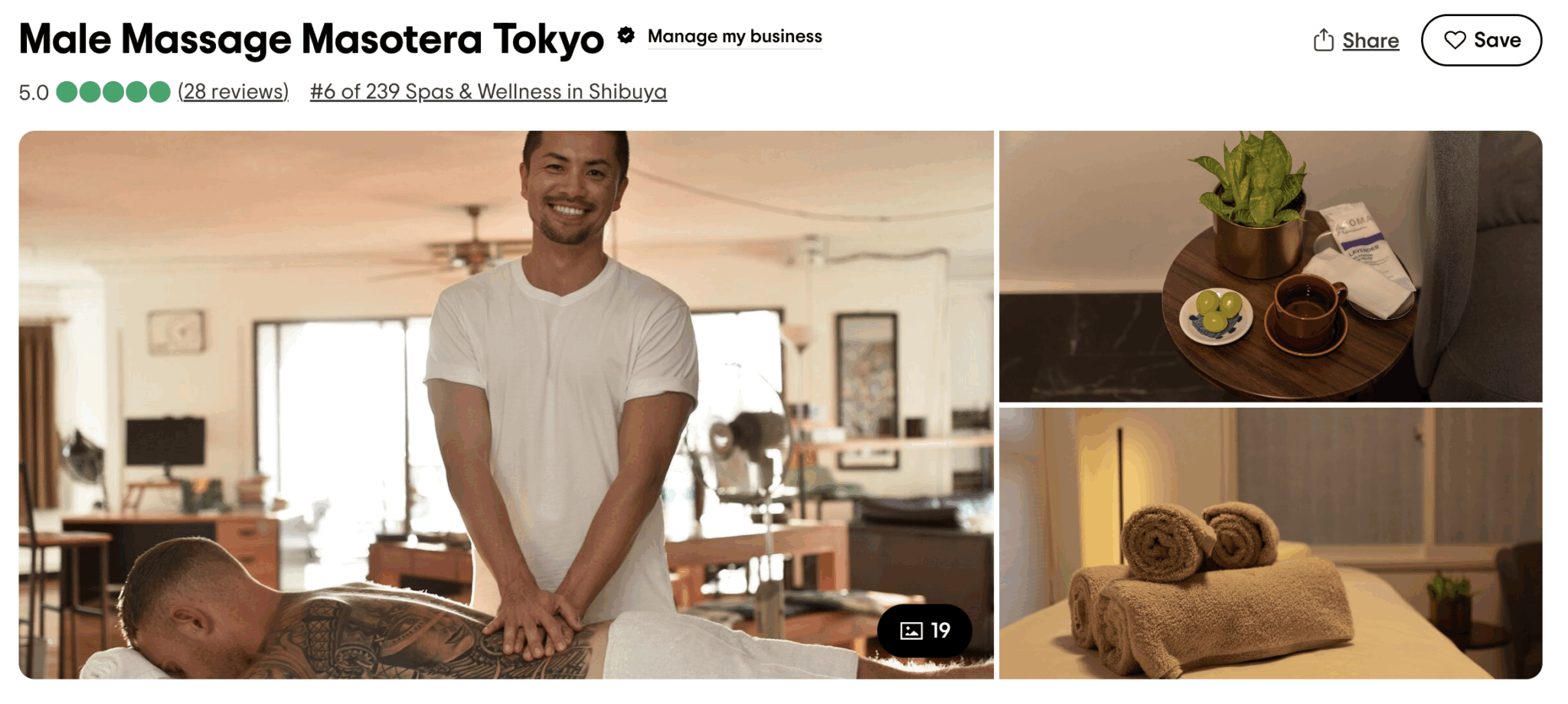Click the photo gallery icon showing 19

tap(911, 631)
